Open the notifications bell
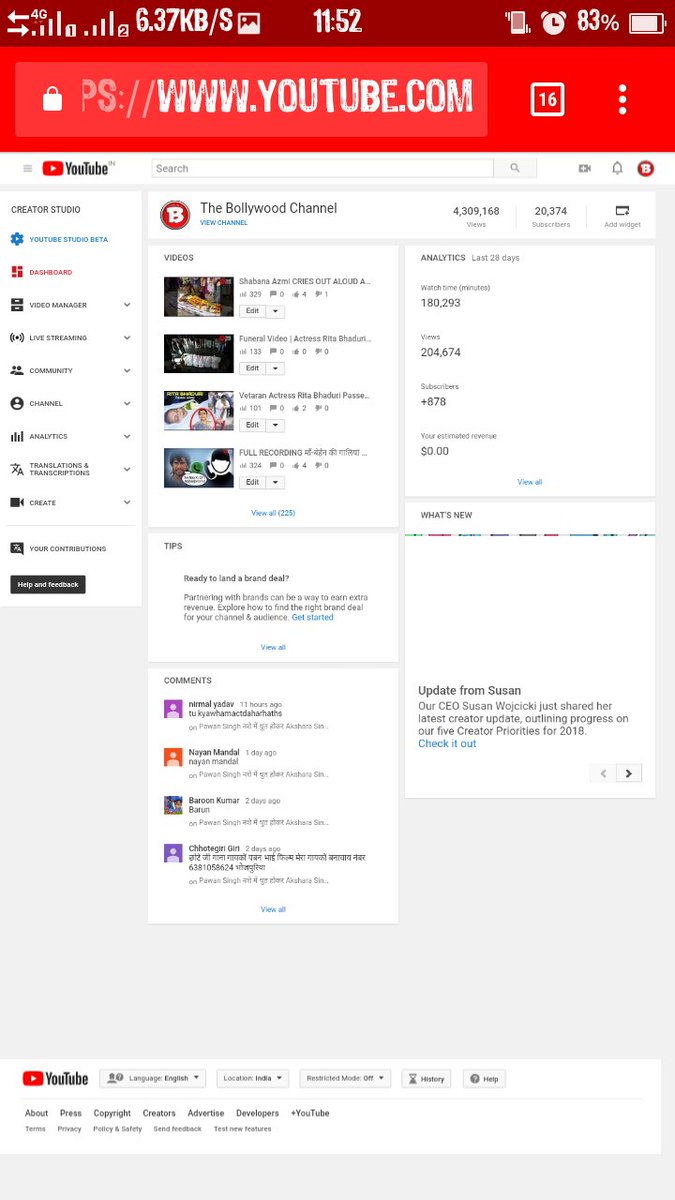 pyautogui.click(x=617, y=168)
